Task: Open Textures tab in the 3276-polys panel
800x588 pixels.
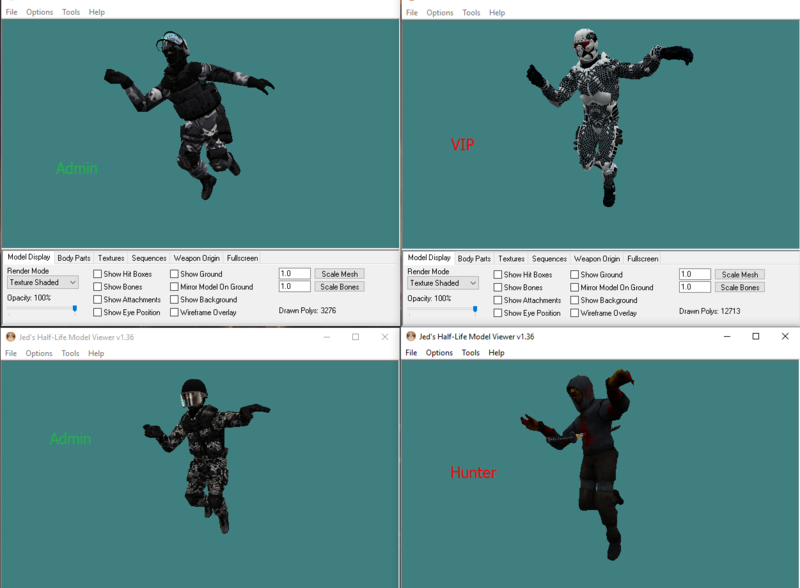Action: point(111,258)
